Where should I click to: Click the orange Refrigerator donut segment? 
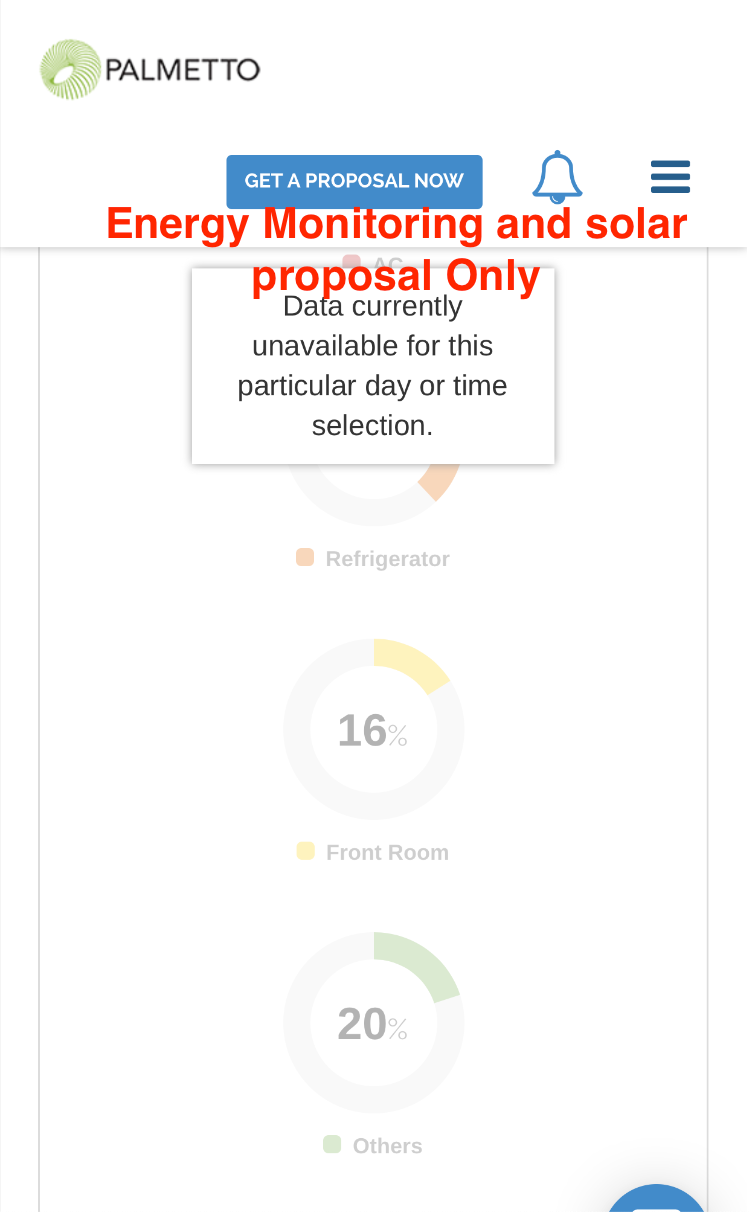pos(441,481)
